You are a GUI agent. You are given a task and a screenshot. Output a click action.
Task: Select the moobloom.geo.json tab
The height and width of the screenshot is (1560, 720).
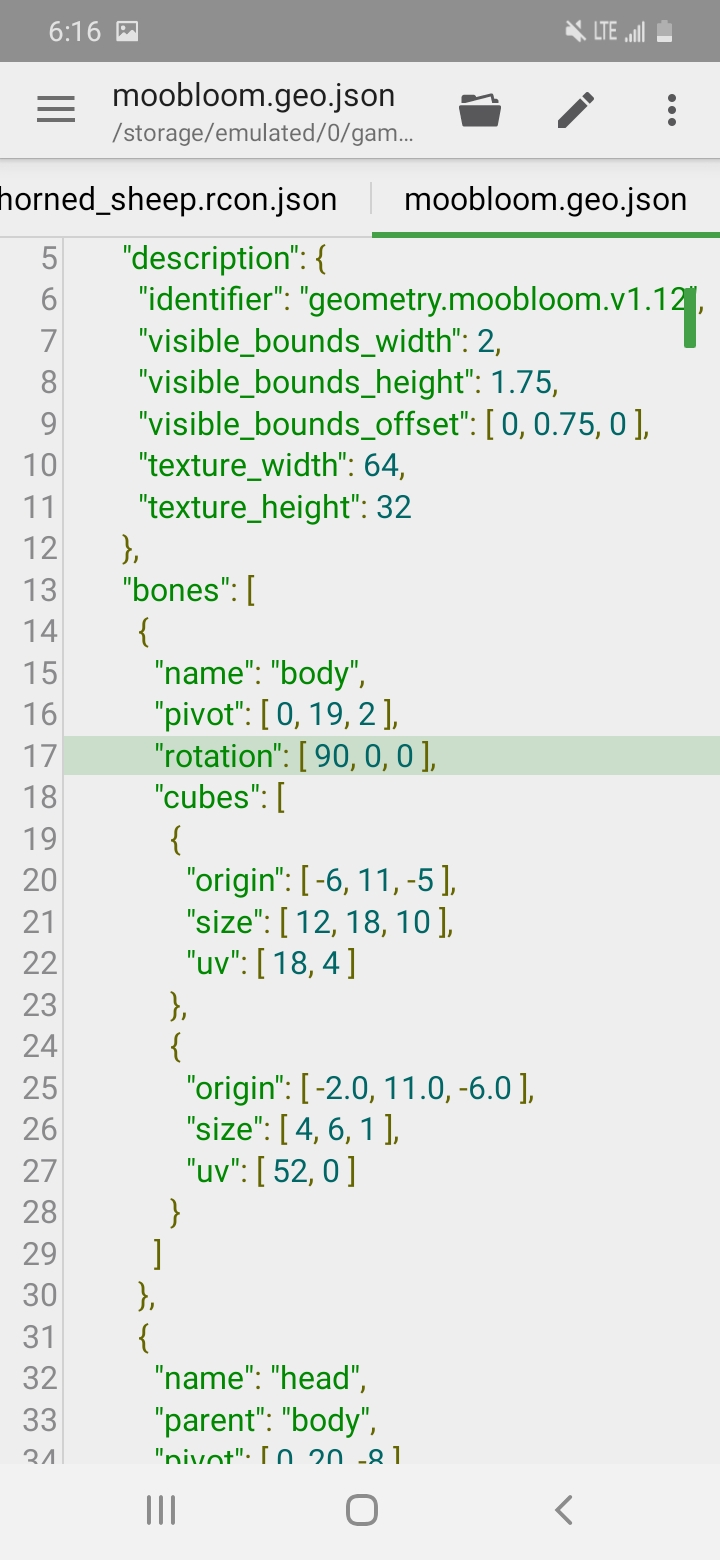coord(545,199)
